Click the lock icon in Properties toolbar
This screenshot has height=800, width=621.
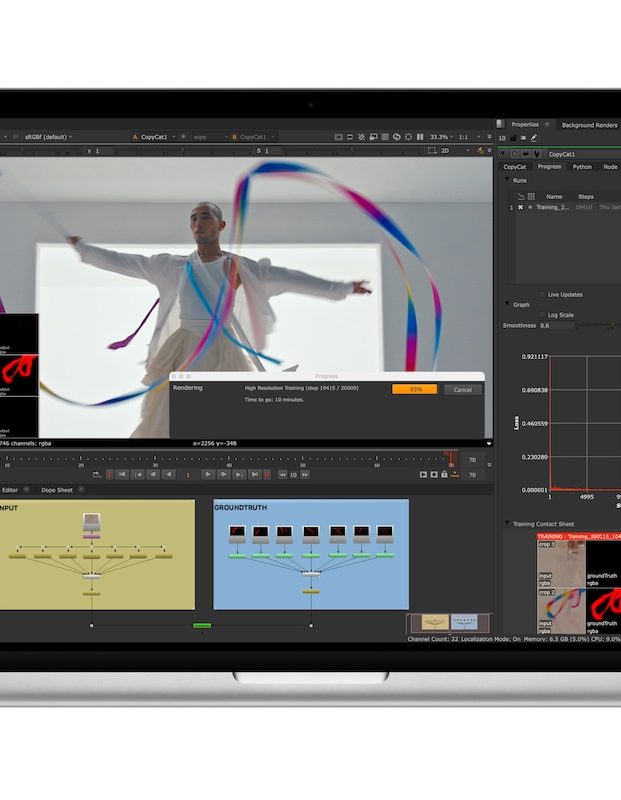coord(512,137)
